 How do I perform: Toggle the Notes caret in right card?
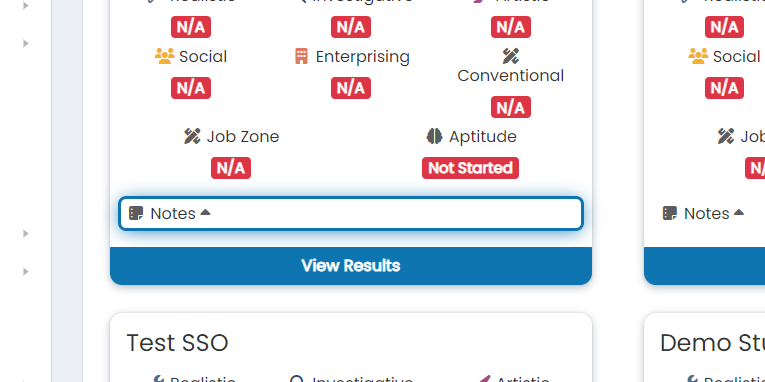[x=739, y=212]
